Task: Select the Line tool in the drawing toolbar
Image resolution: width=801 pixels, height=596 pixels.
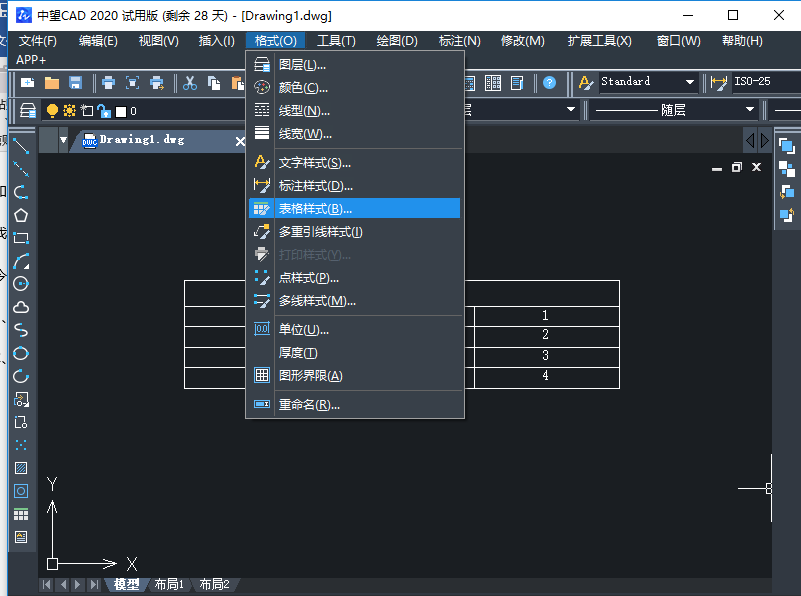Action: (22, 145)
